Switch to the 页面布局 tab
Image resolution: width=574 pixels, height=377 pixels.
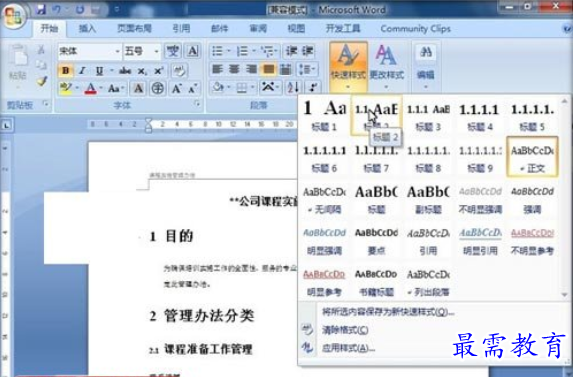(134, 29)
